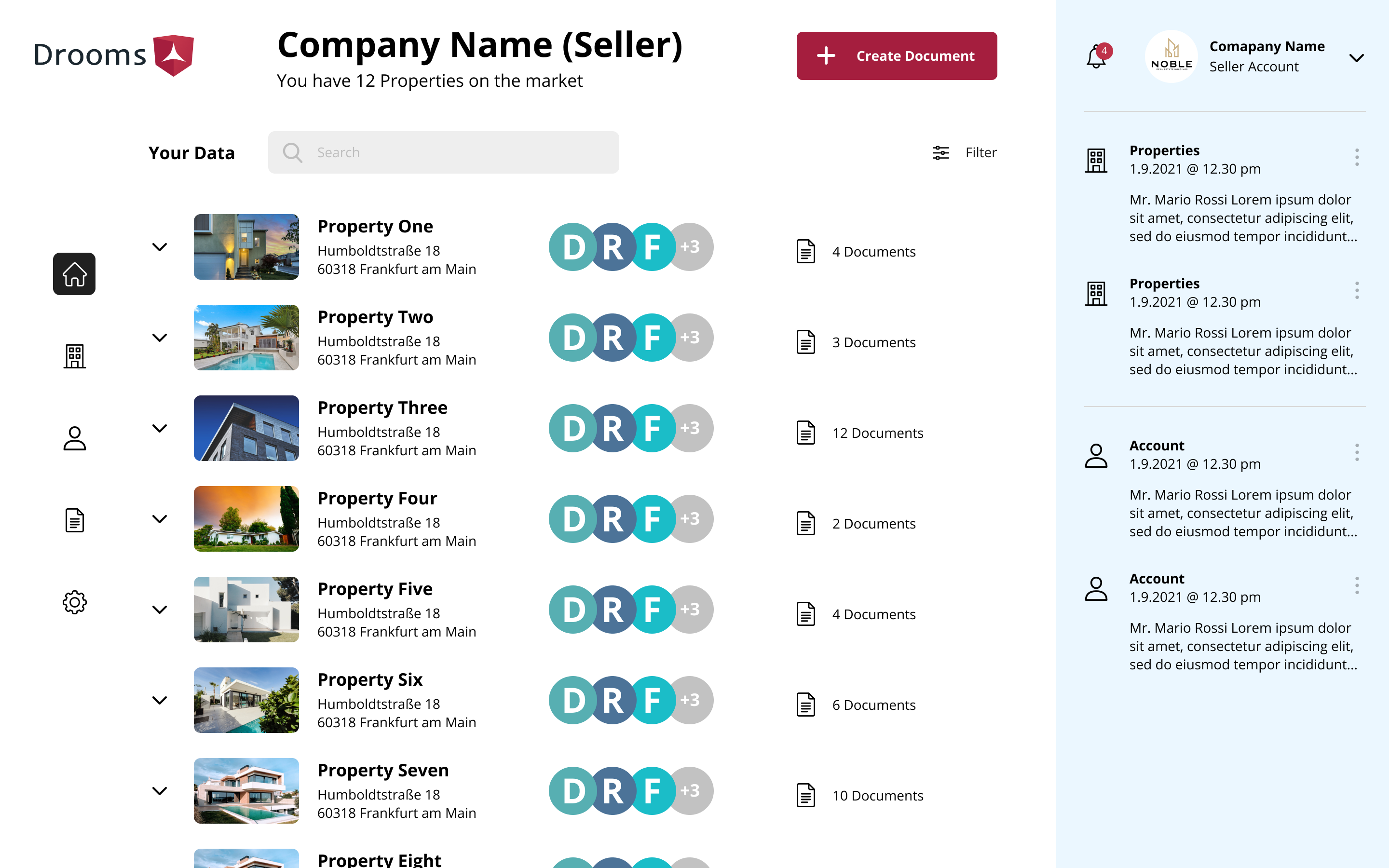Click Property Five's document icon
The height and width of the screenshot is (868, 1389).
coord(806,614)
